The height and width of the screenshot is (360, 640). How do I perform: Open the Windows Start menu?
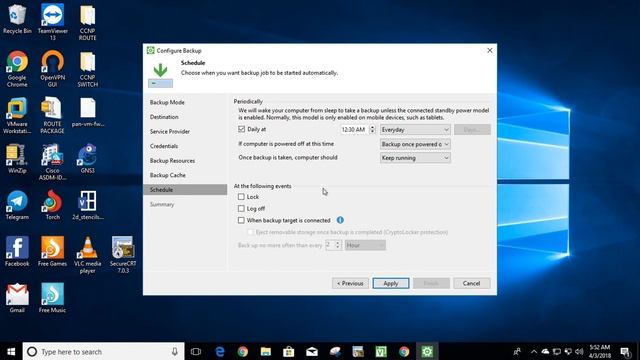point(11,351)
